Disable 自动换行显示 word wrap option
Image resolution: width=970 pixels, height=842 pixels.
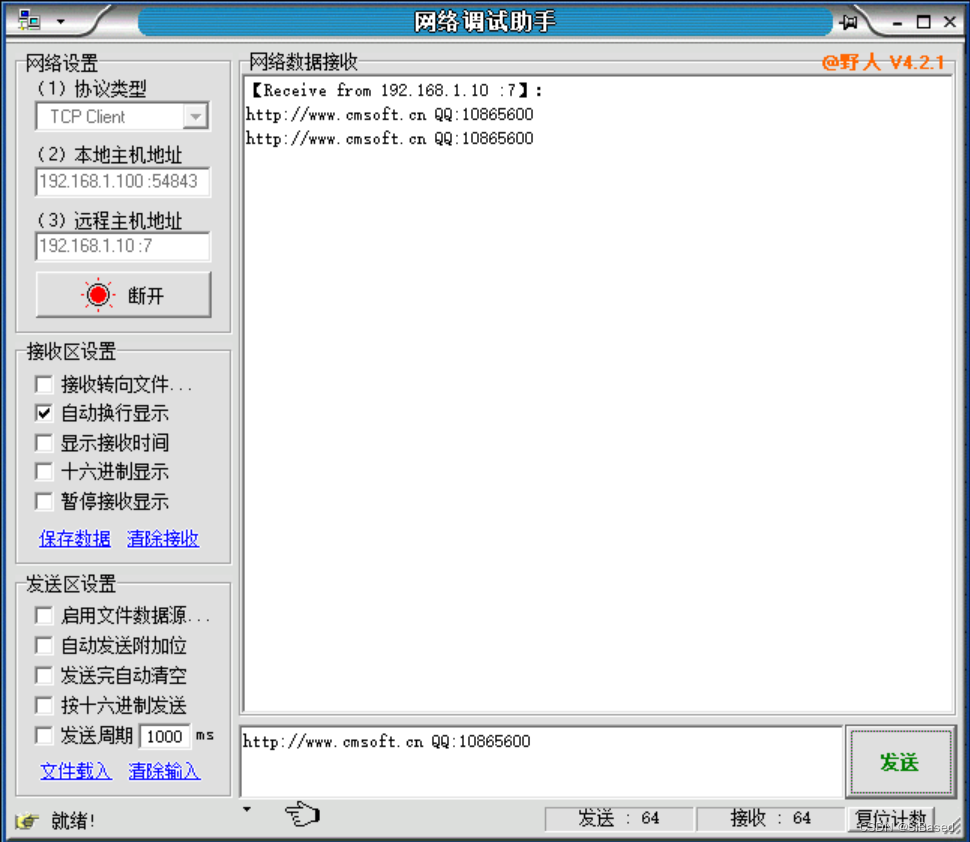pos(44,413)
